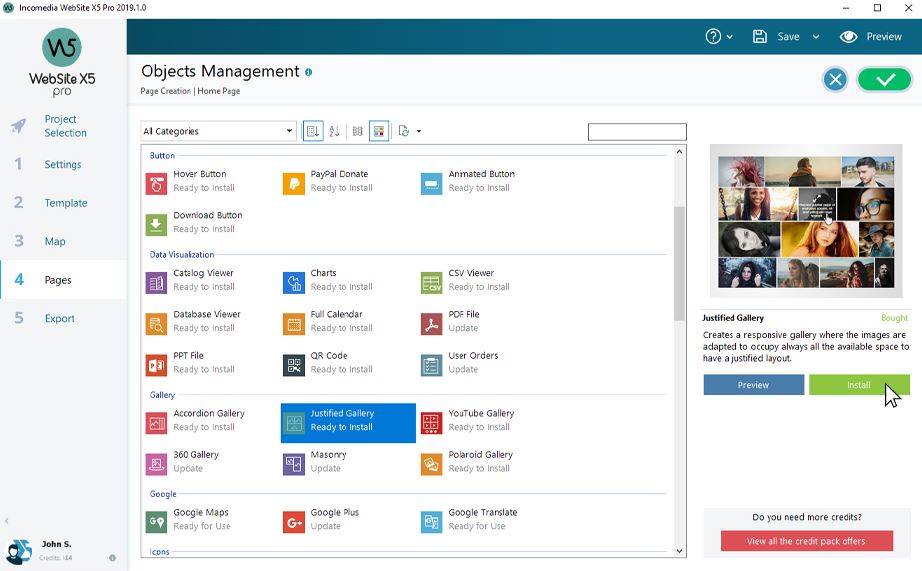Click the refresh objects list icon

point(403,131)
